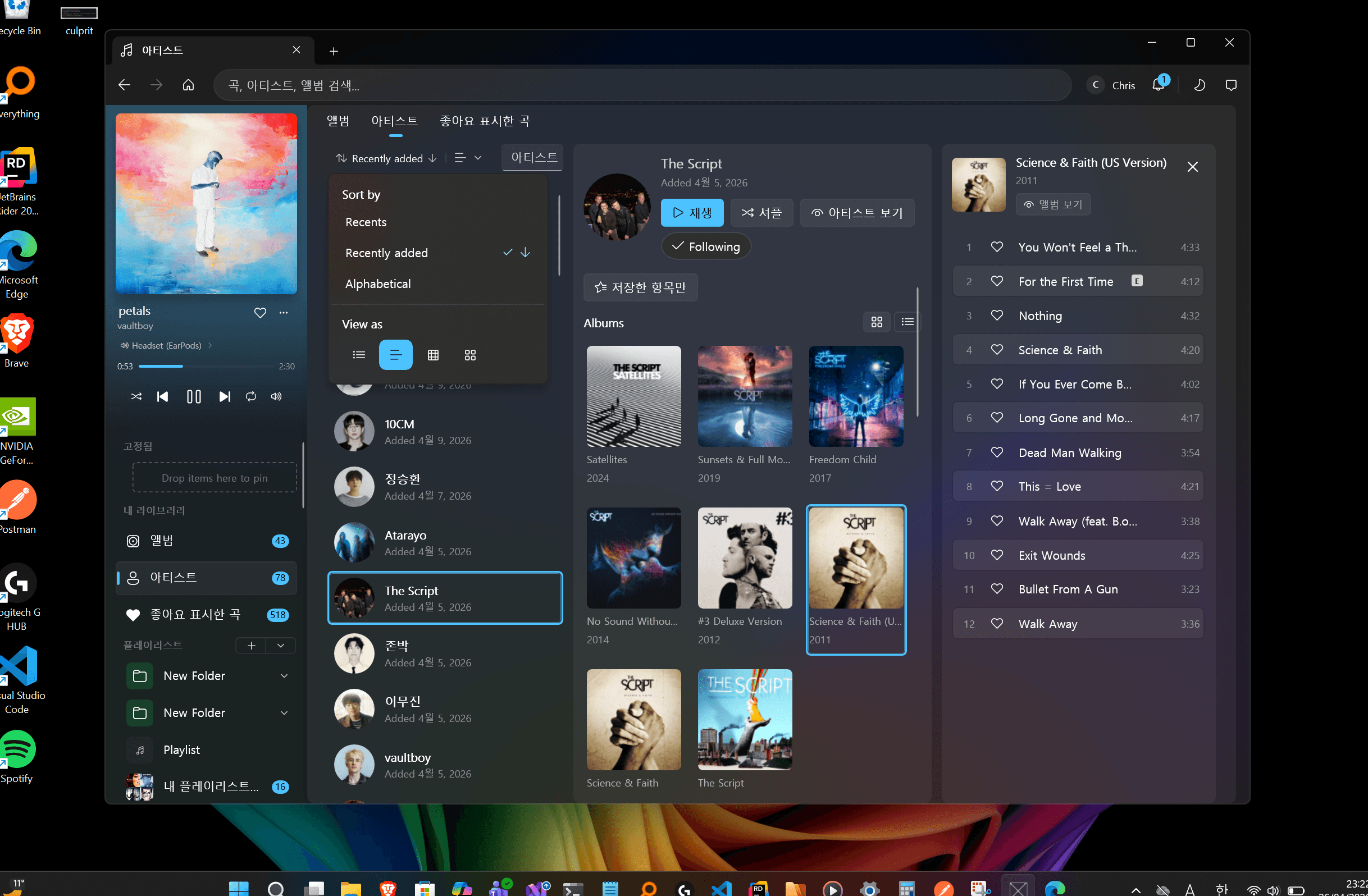
Task: Choose the grid view under View as
Action: pyautogui.click(x=470, y=355)
